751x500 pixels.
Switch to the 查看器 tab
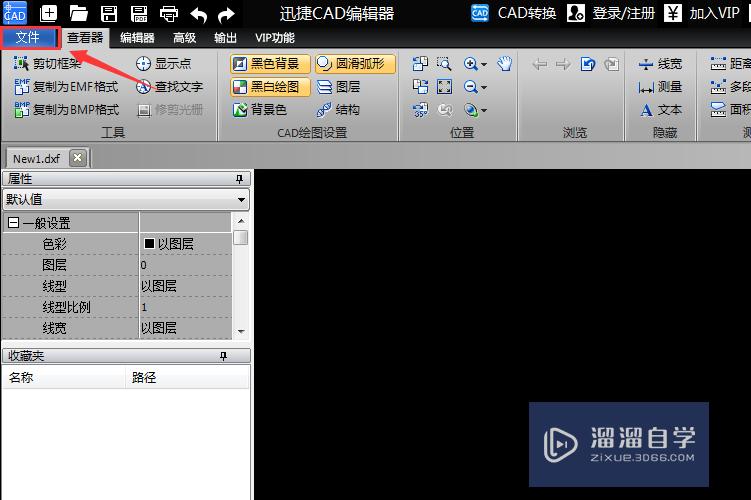tap(85, 37)
